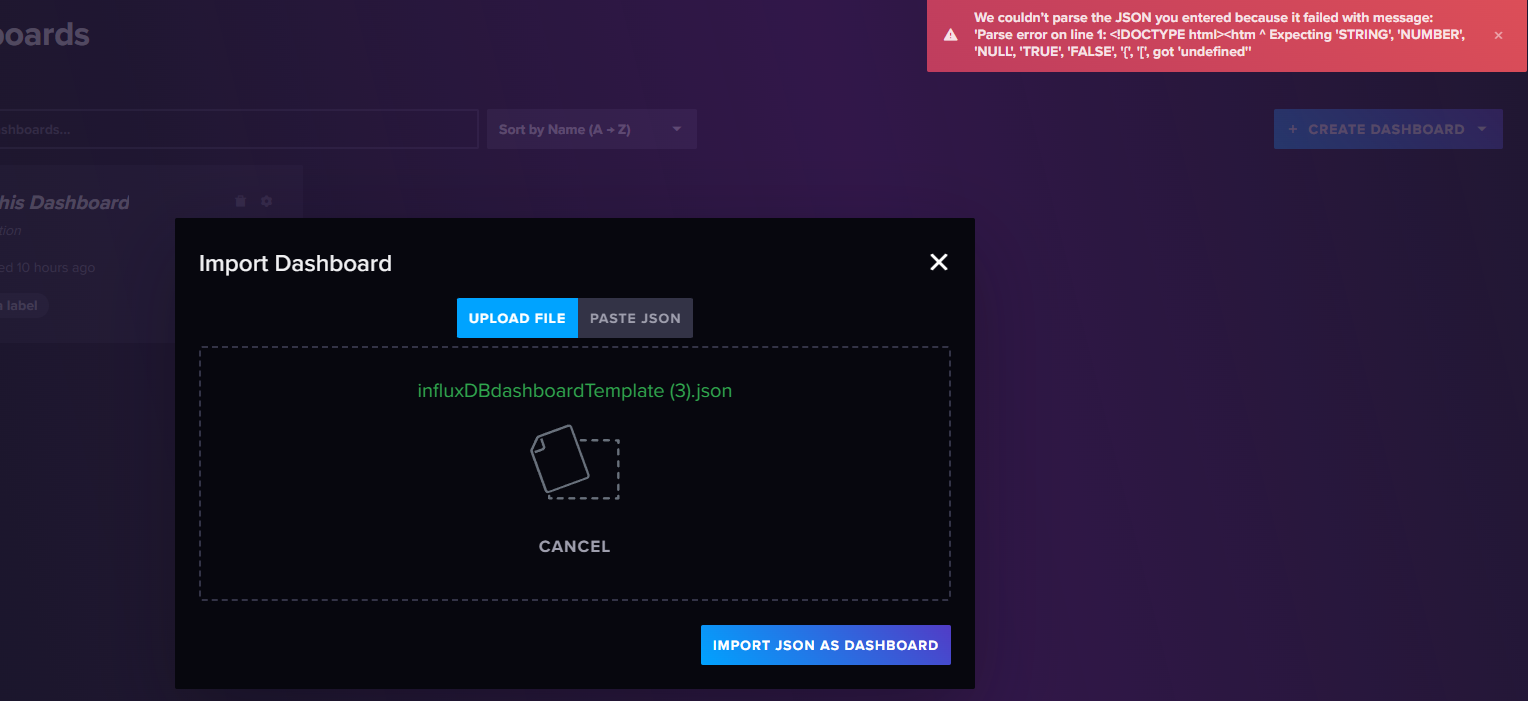This screenshot has height=701, width=1528.
Task: Expand the Create Dashboard dropdown arrow
Action: pyautogui.click(x=1482, y=129)
